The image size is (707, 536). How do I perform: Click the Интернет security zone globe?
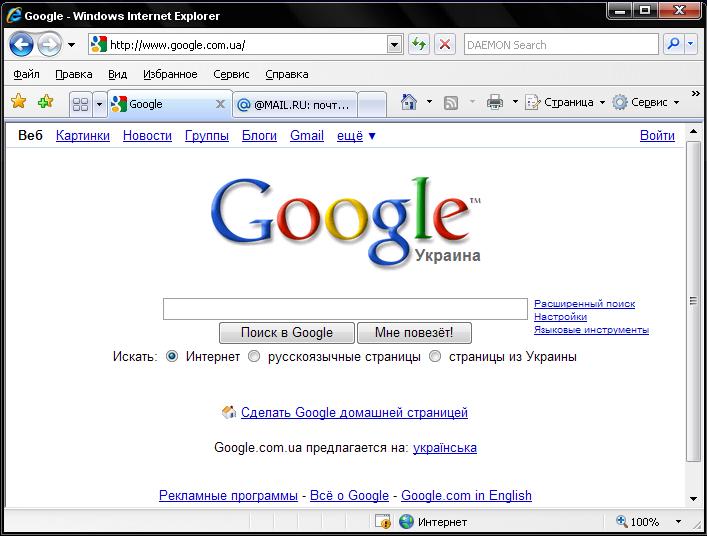pyautogui.click(x=406, y=522)
